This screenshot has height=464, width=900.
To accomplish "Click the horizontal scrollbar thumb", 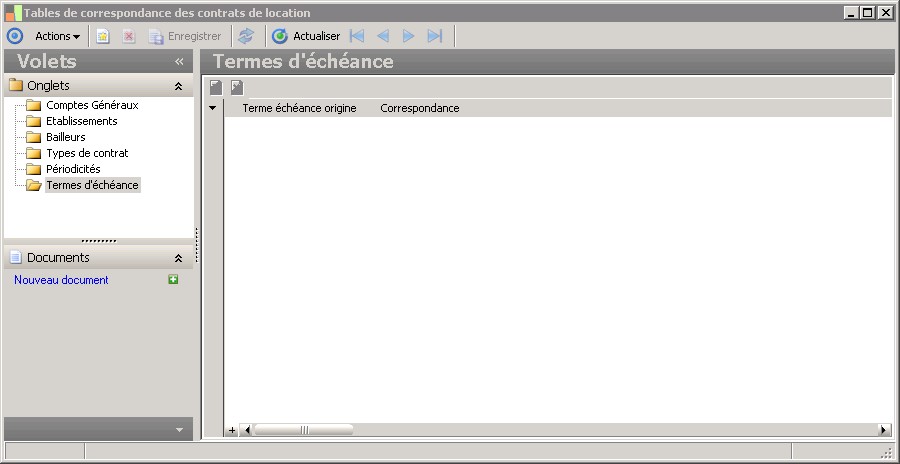I will [x=304, y=430].
